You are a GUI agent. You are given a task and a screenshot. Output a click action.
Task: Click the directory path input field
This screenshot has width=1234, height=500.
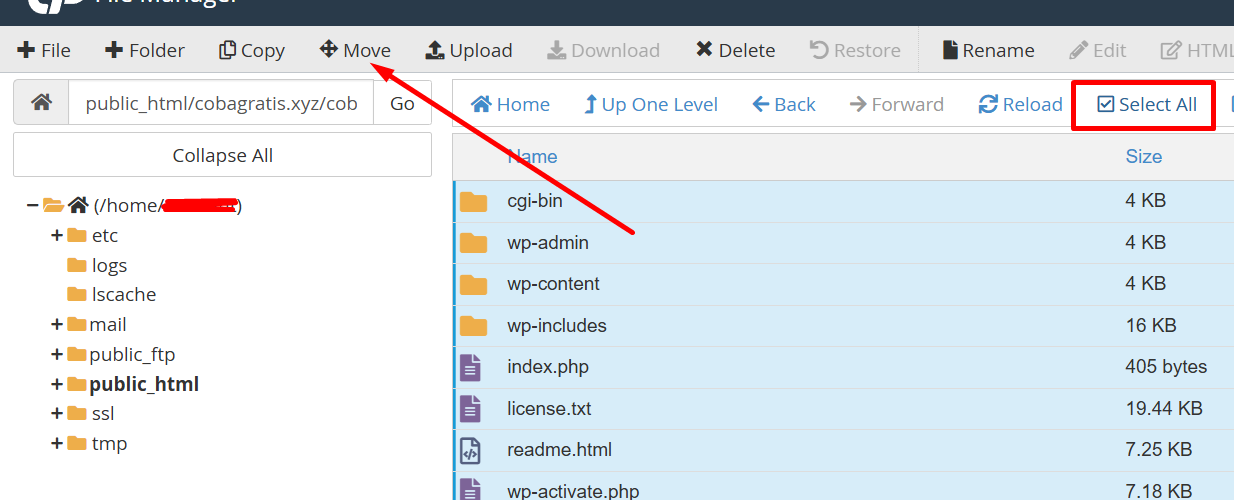220,103
